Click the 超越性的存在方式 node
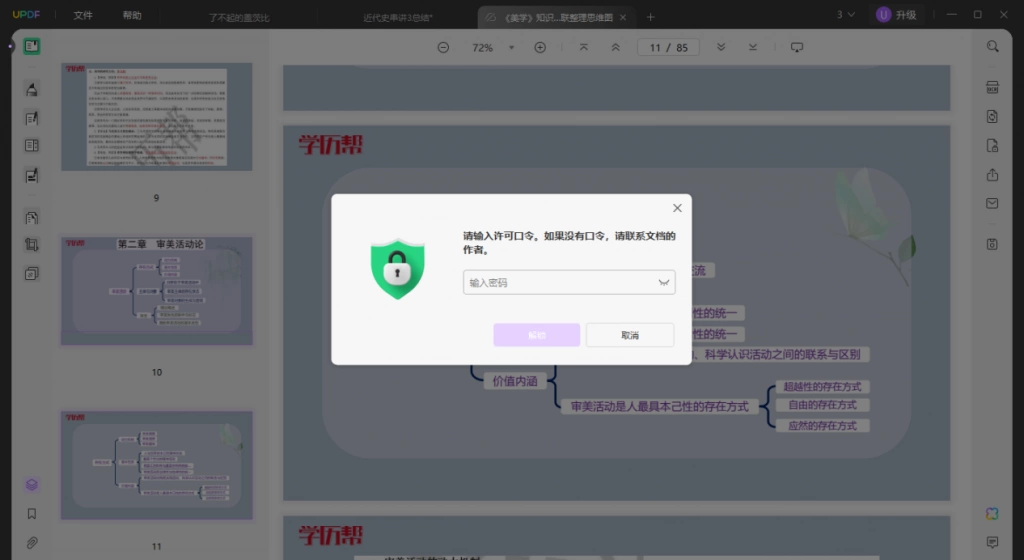This screenshot has height=560, width=1024. coord(822,386)
